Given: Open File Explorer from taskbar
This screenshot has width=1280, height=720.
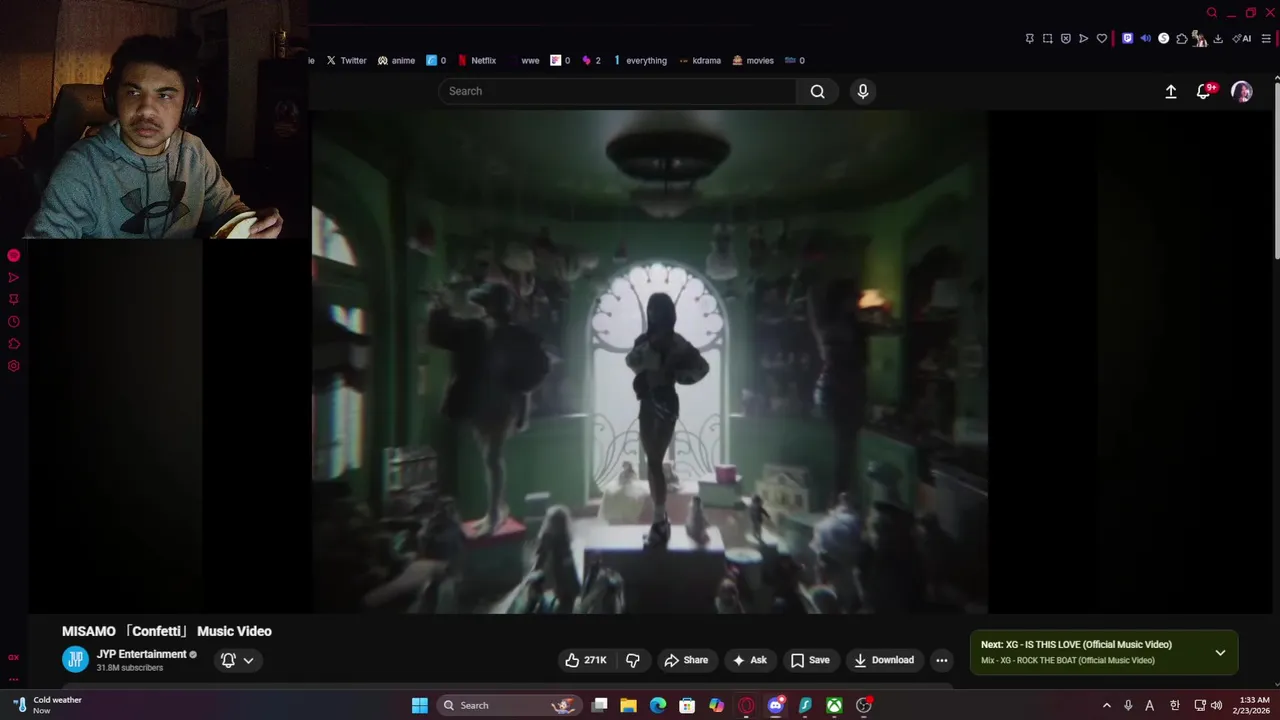Looking at the screenshot, I should [x=628, y=706].
